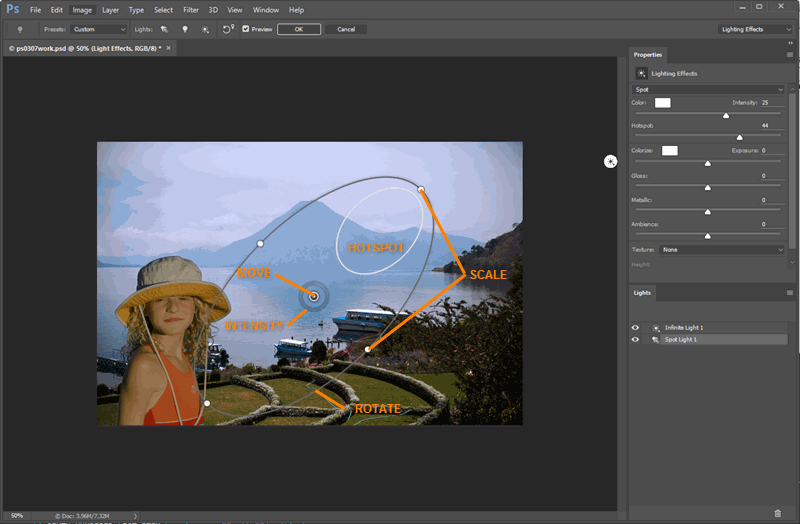Select the Spot Light 1 row
Image resolution: width=800 pixels, height=524 pixels.
pyautogui.click(x=709, y=340)
